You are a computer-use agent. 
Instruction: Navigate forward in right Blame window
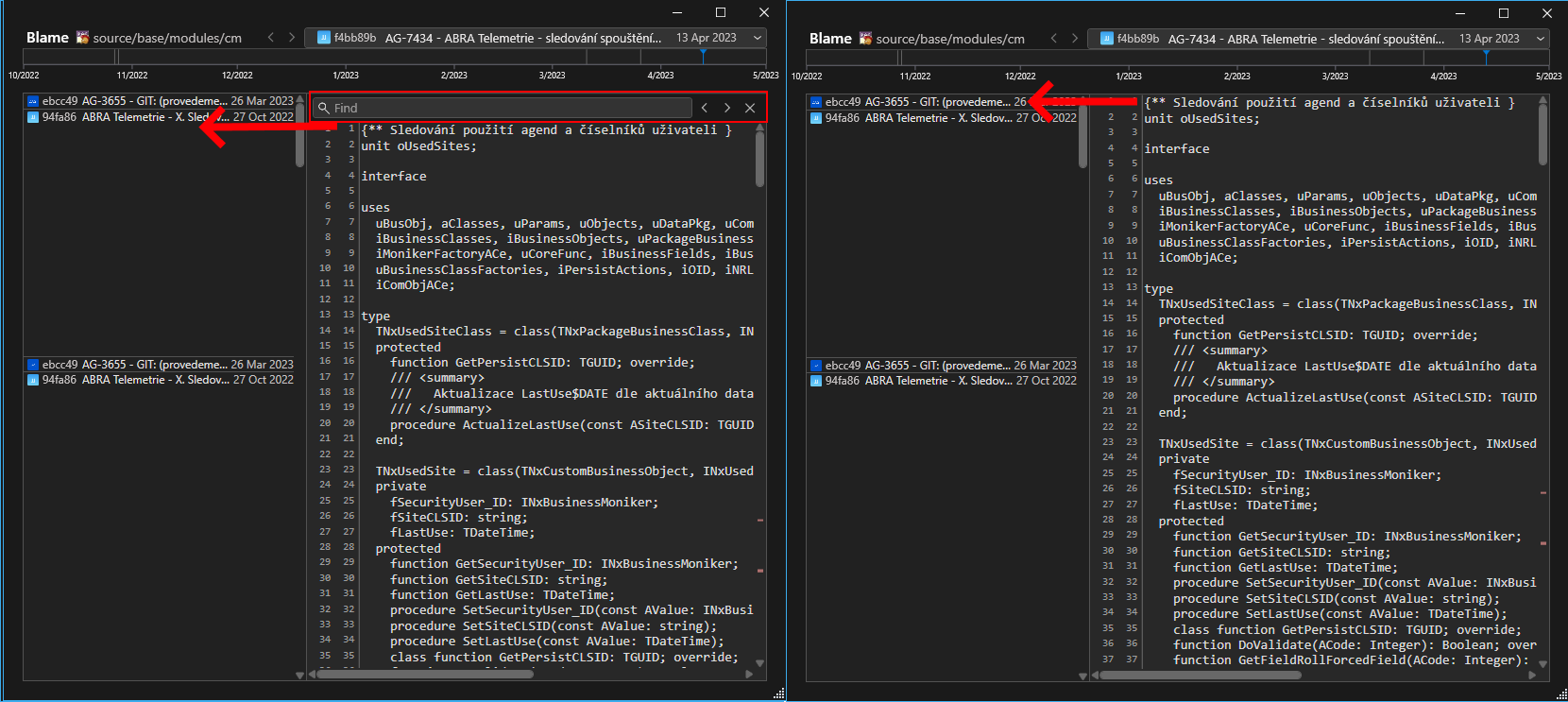click(x=1075, y=39)
